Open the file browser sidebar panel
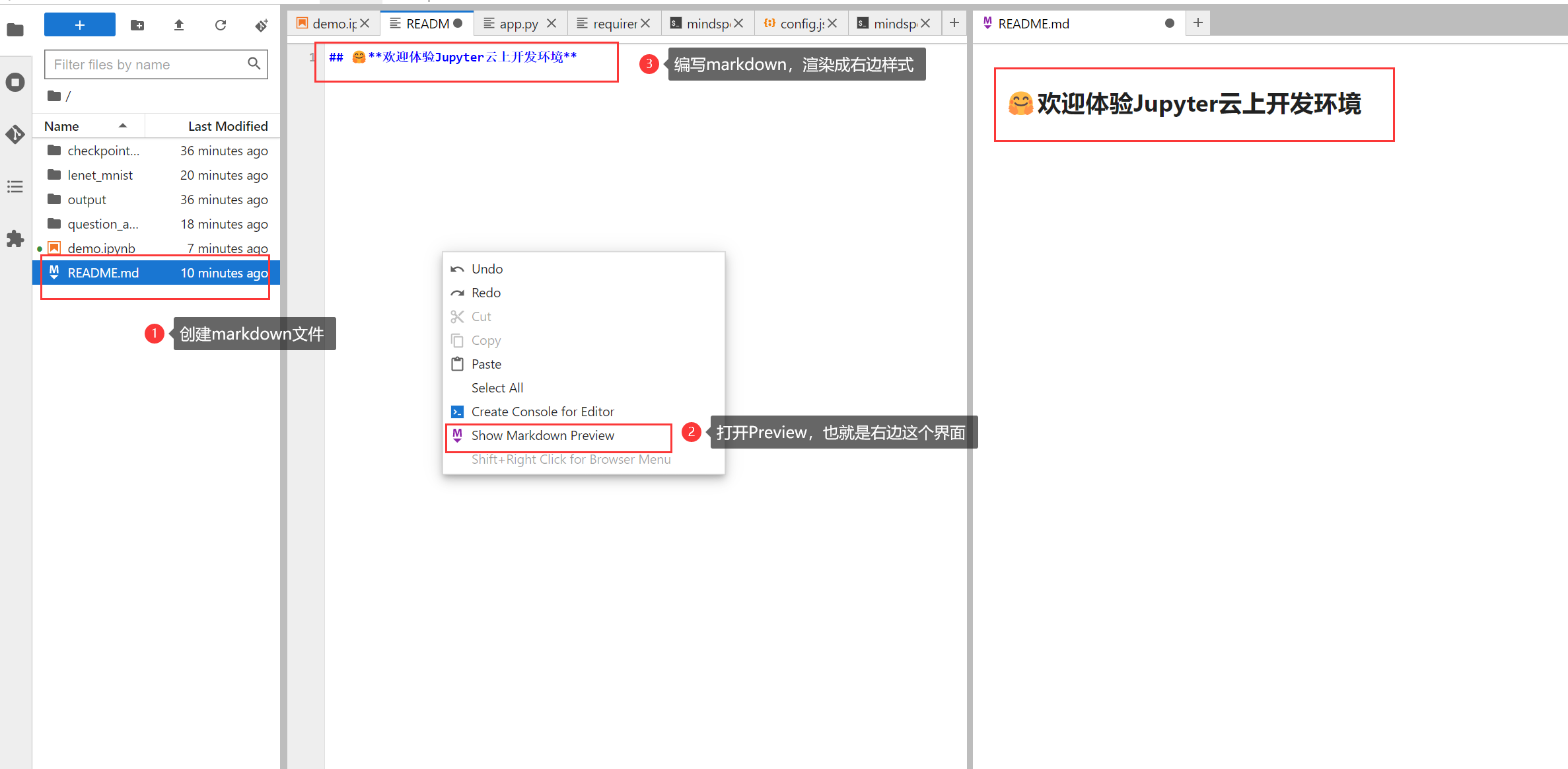 [15, 30]
